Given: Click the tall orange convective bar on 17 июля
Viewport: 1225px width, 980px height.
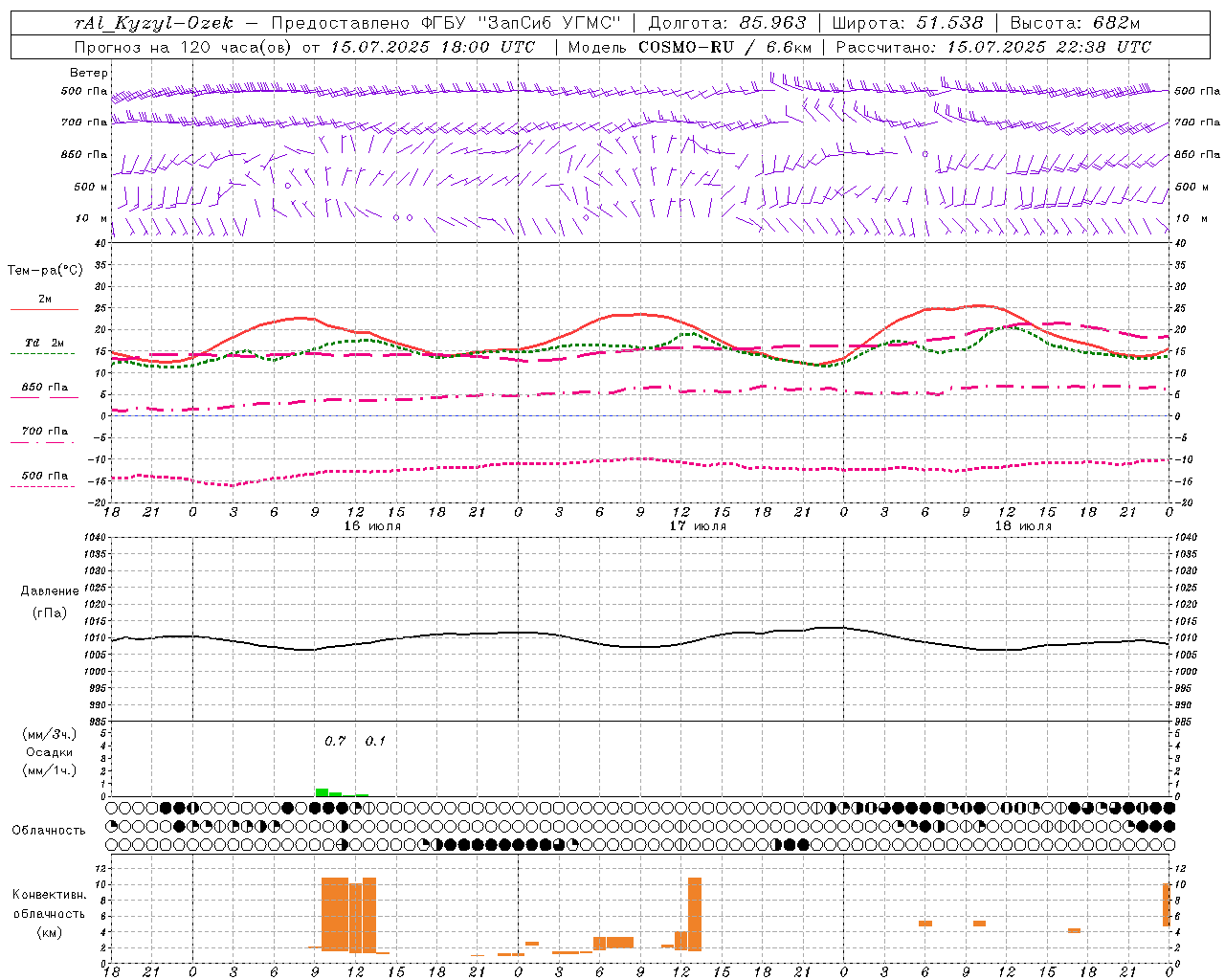Looking at the screenshot, I should pyautogui.click(x=695, y=914).
